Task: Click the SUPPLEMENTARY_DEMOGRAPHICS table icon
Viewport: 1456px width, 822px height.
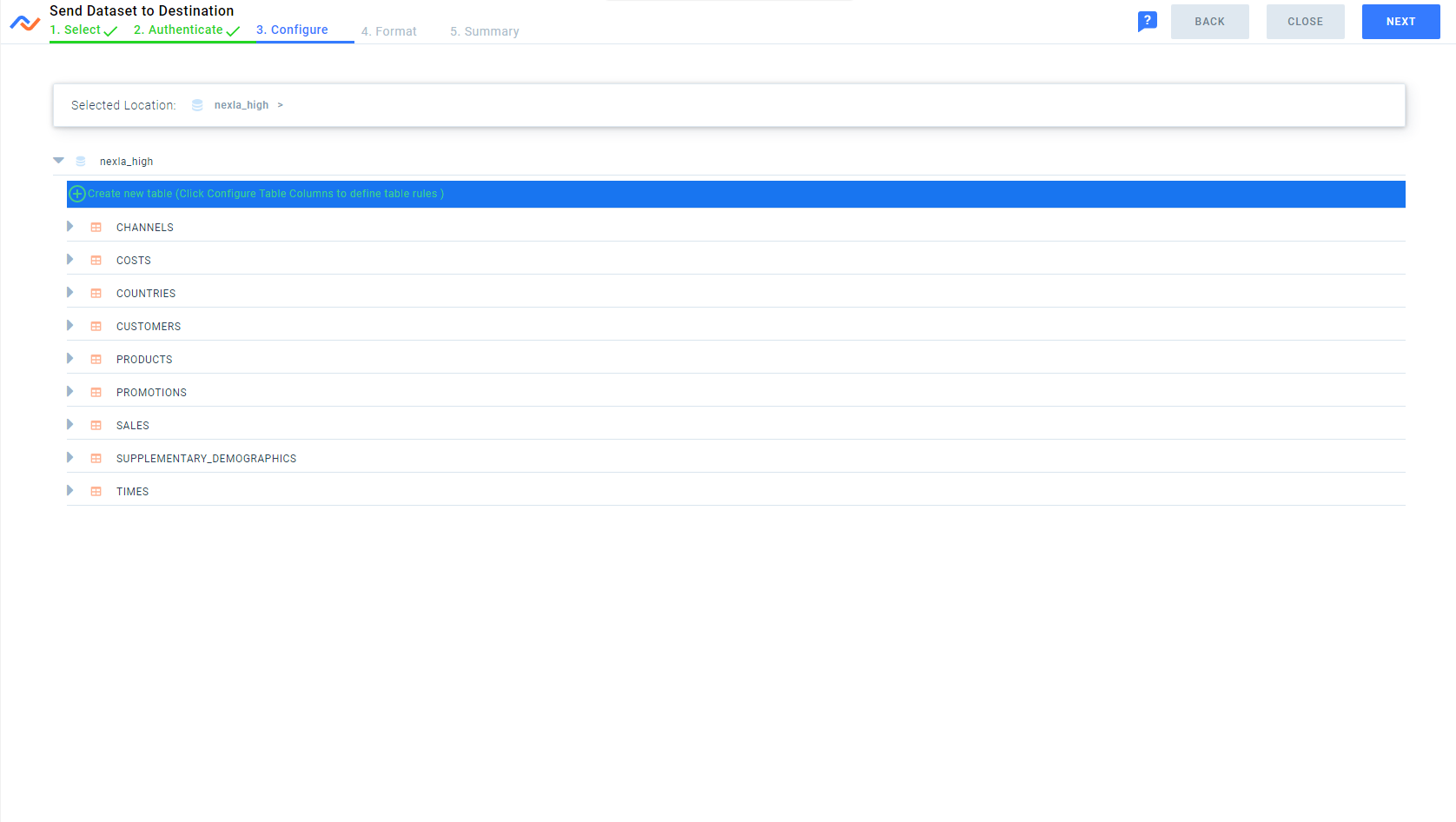Action: 96,459
